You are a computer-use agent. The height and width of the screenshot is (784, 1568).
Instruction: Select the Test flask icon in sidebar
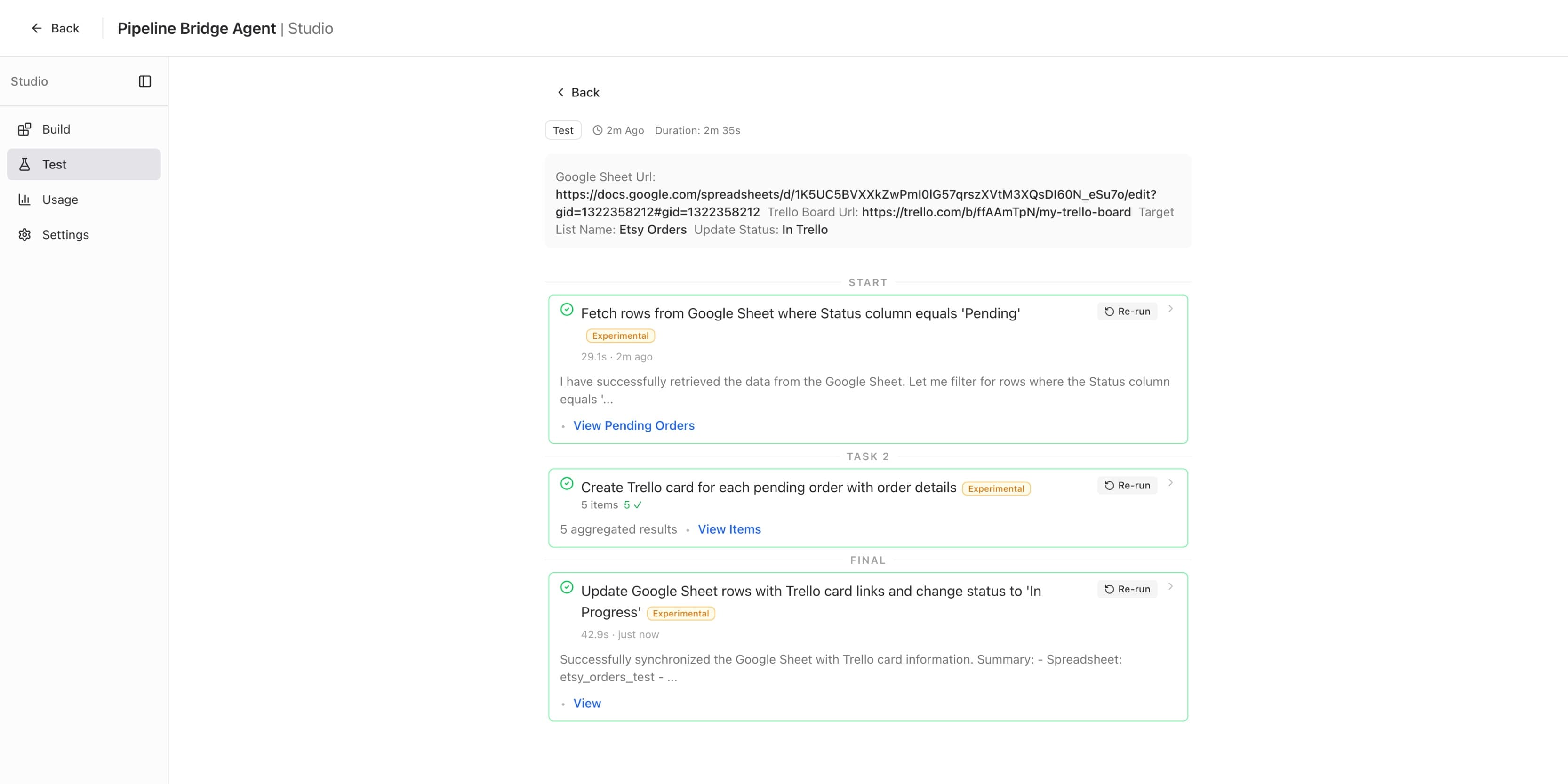(25, 164)
